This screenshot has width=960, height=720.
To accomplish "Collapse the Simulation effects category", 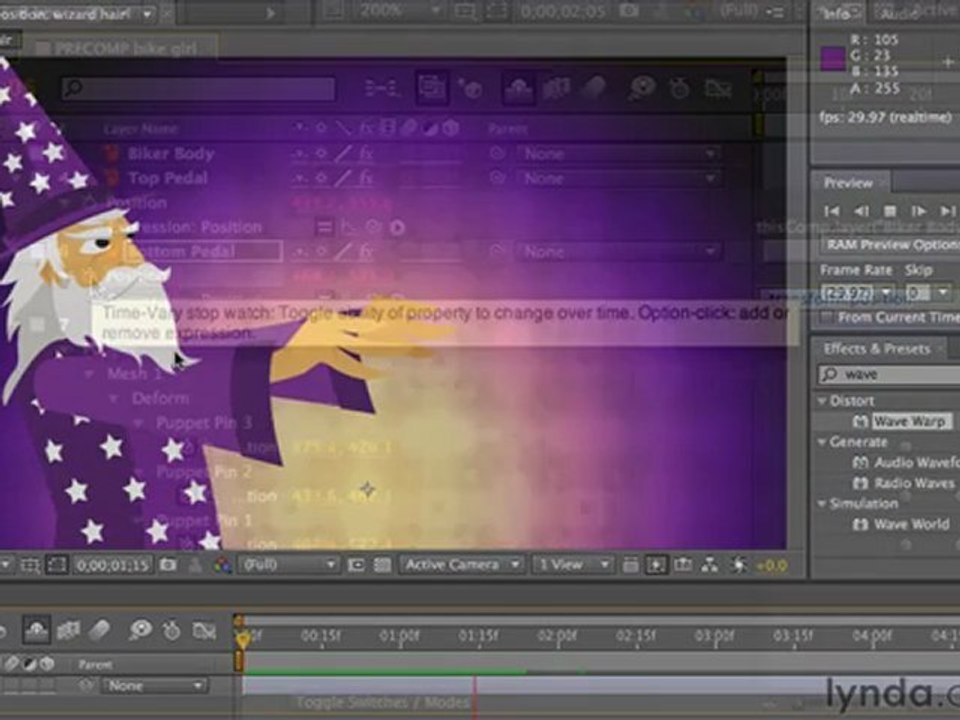I will (x=822, y=503).
